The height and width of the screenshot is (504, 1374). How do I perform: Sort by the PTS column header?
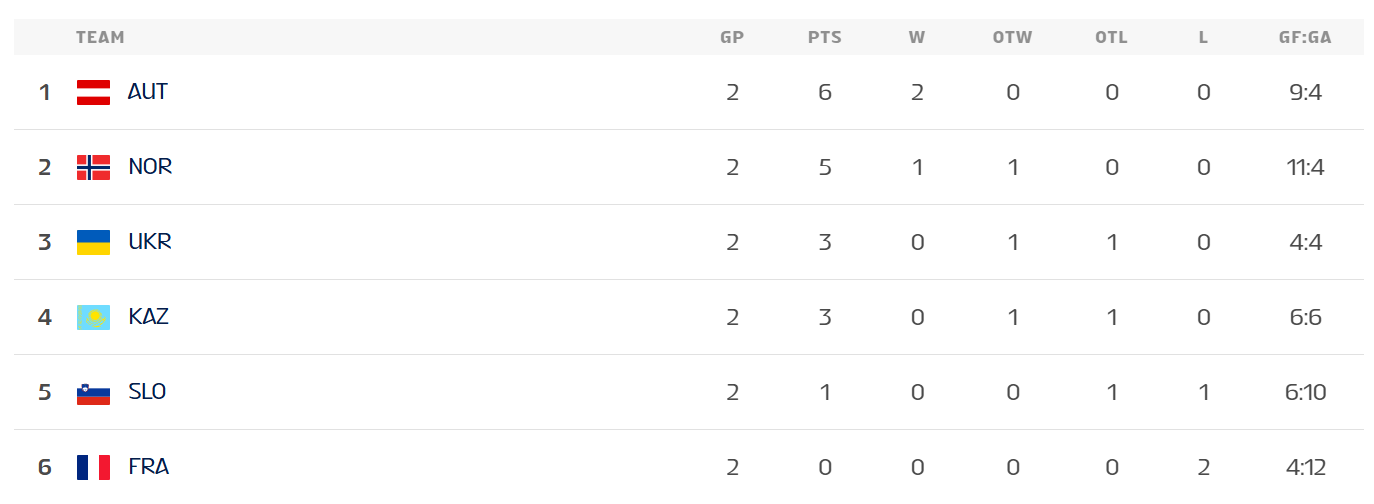(x=825, y=38)
